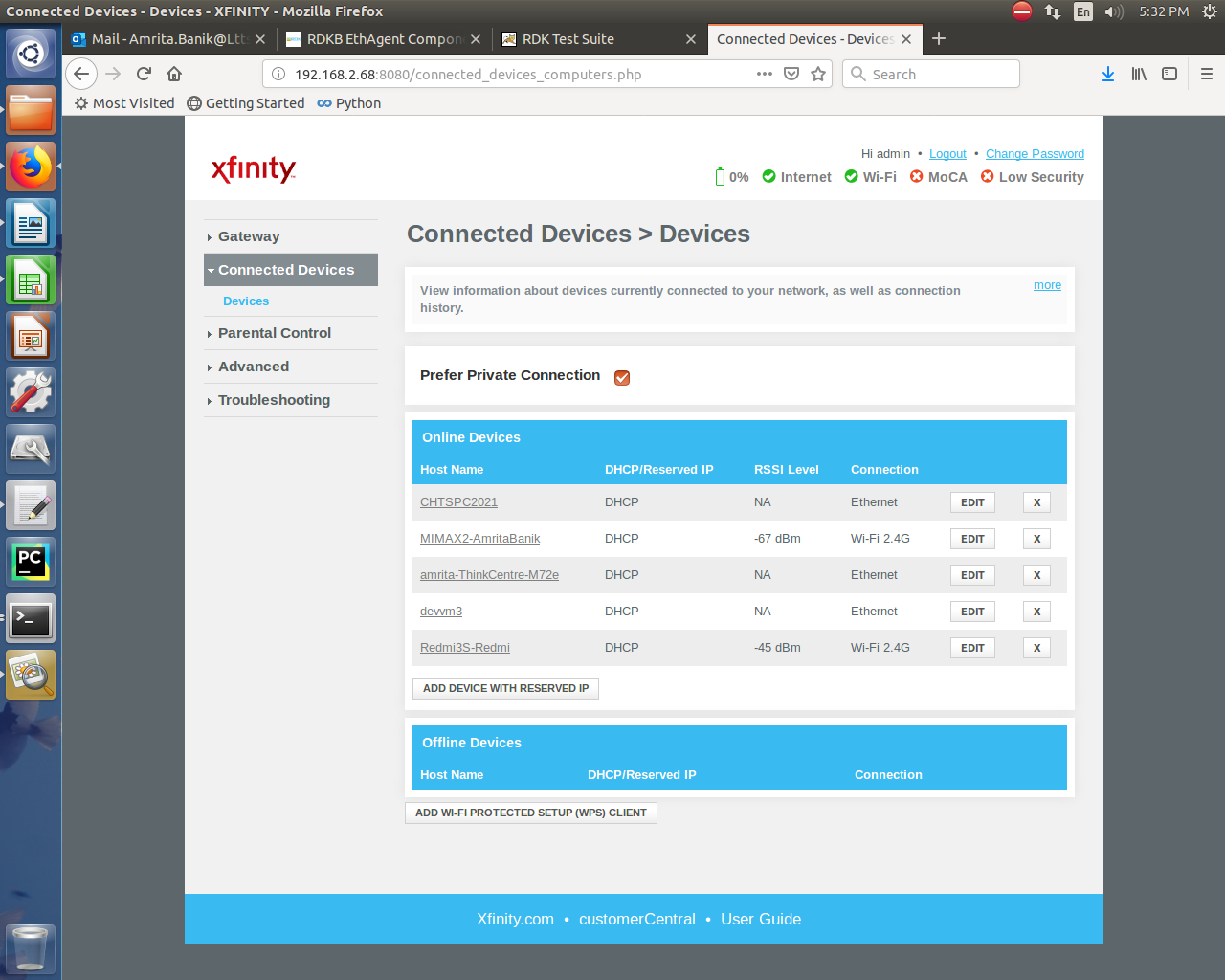The width and height of the screenshot is (1225, 980).
Task: Go to Firefox home page icon
Action: (x=174, y=74)
